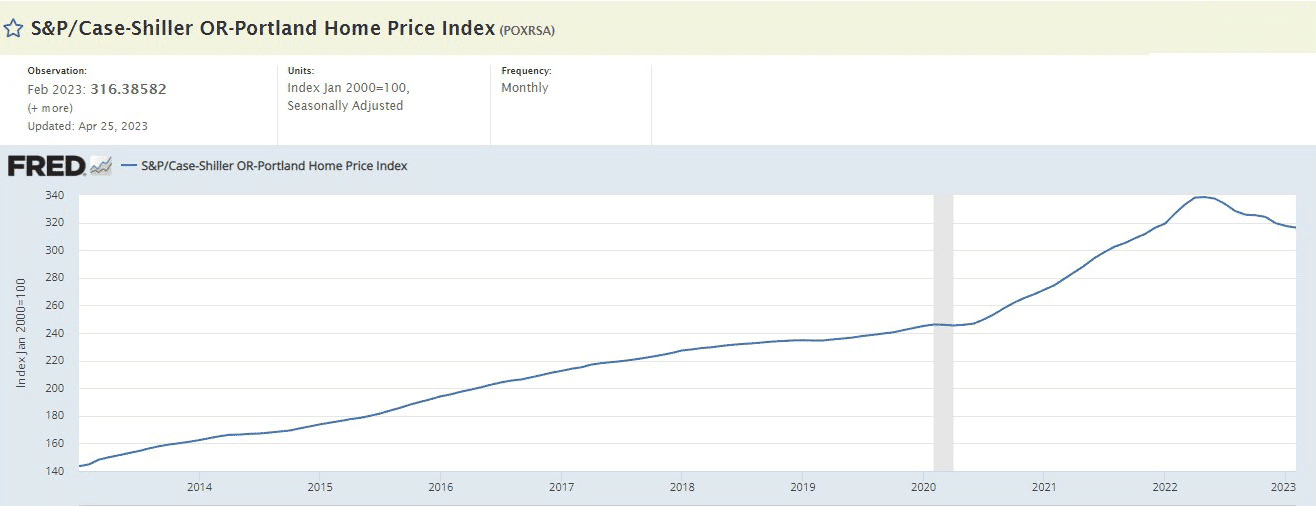Click the 2019 x-axis label
1316x506 pixels.
tap(802, 487)
